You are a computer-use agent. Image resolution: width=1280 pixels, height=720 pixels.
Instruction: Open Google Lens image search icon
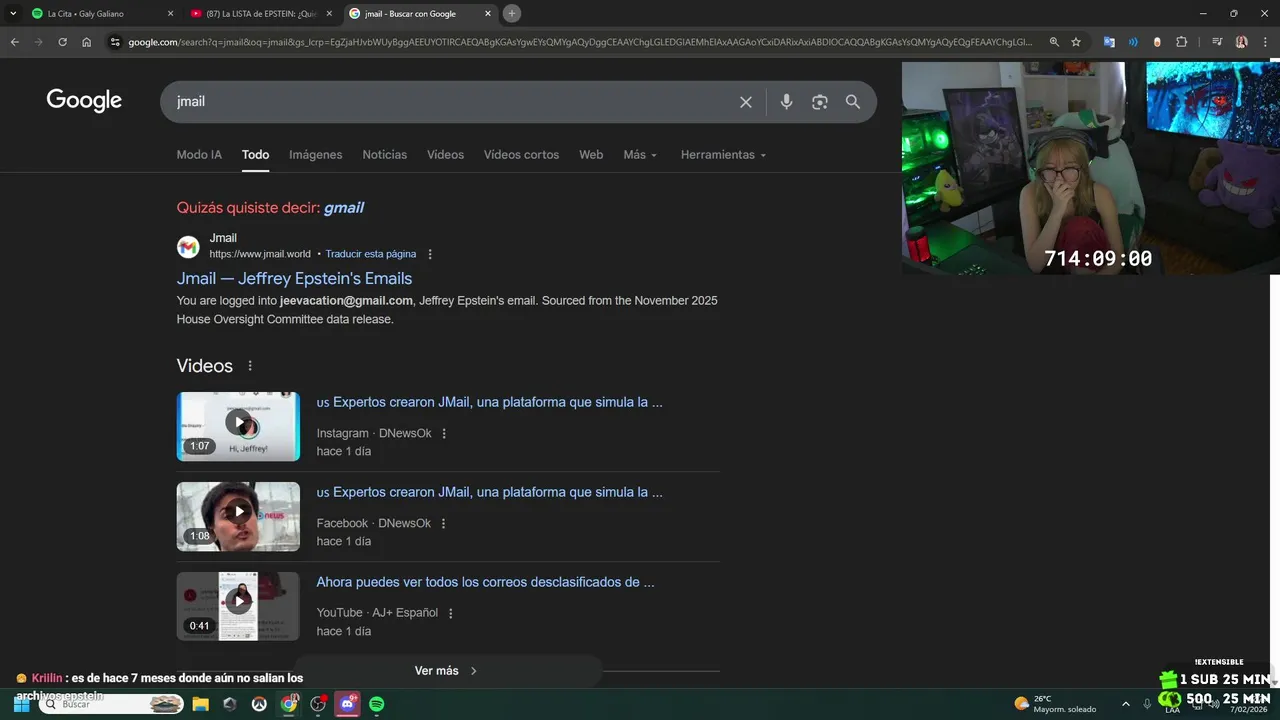coord(820,102)
